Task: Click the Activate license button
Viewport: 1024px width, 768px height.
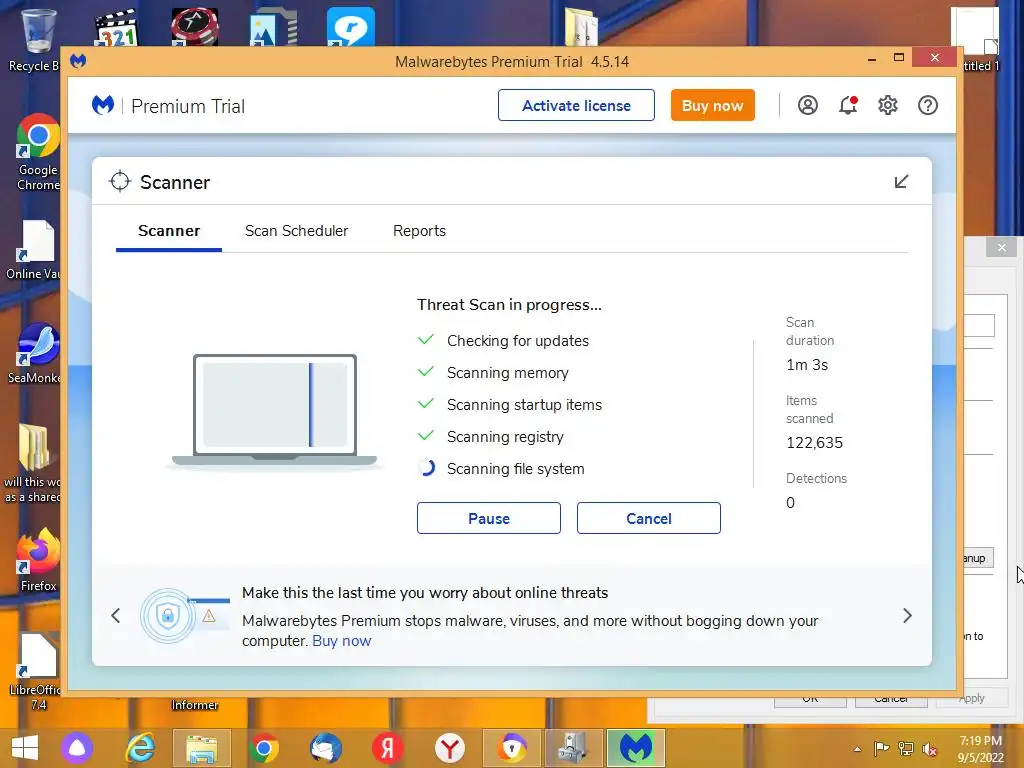Action: coord(576,105)
